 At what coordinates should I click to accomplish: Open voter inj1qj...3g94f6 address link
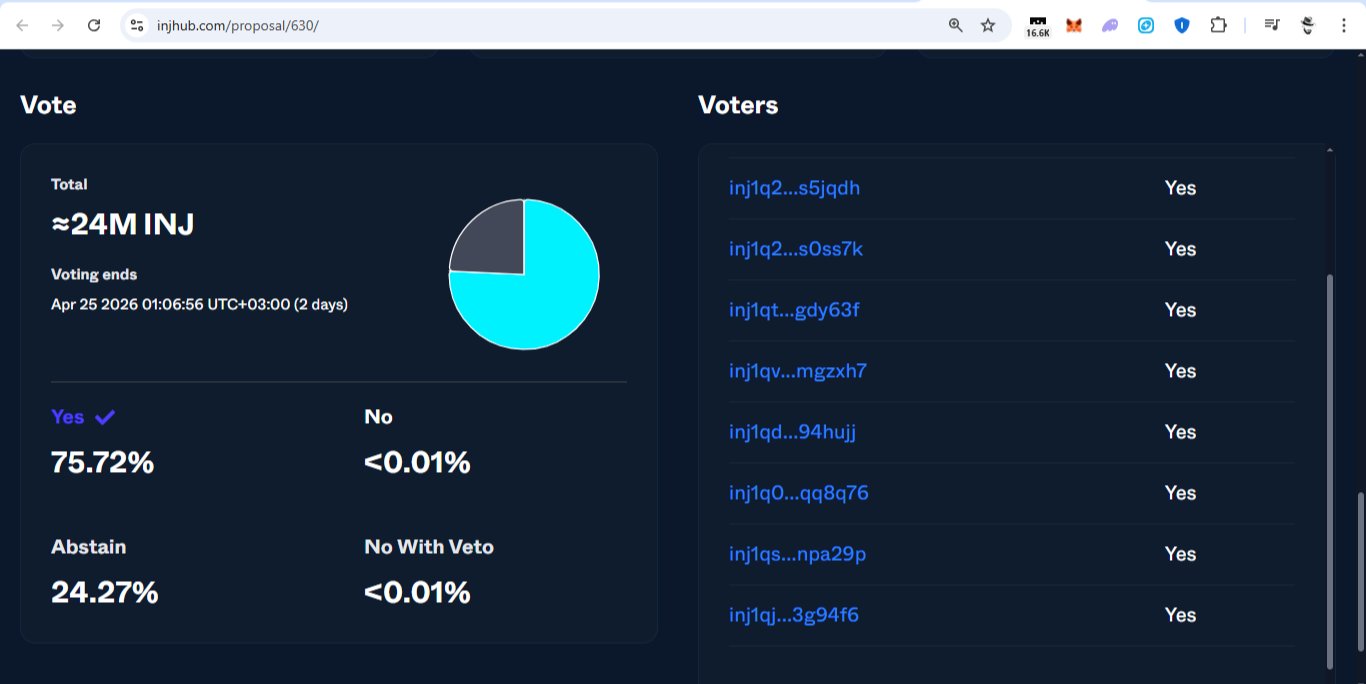click(793, 615)
